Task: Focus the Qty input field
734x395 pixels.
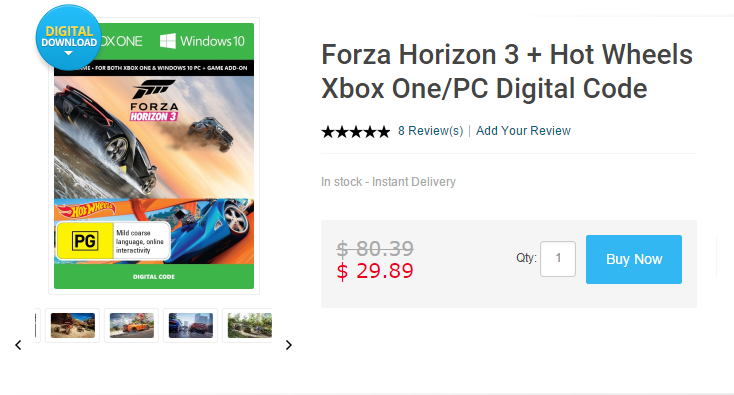Action: pyautogui.click(x=558, y=258)
